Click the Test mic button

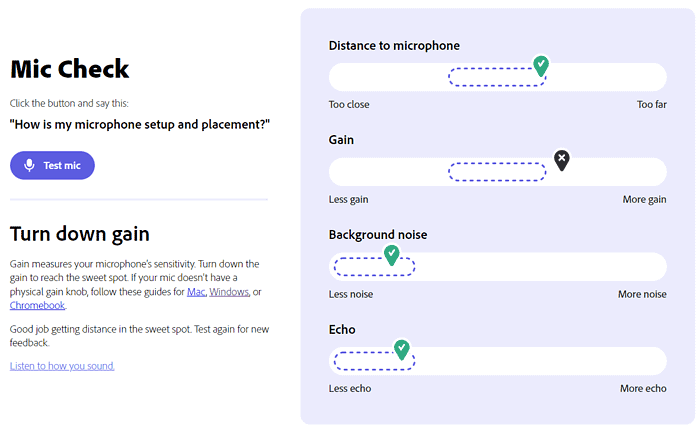click(52, 166)
